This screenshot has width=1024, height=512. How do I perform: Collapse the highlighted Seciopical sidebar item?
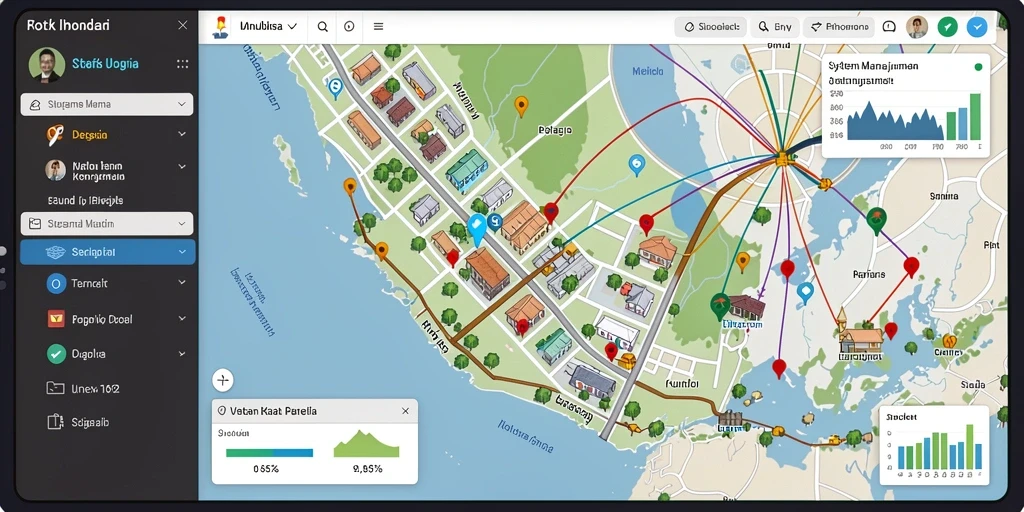tap(108, 252)
